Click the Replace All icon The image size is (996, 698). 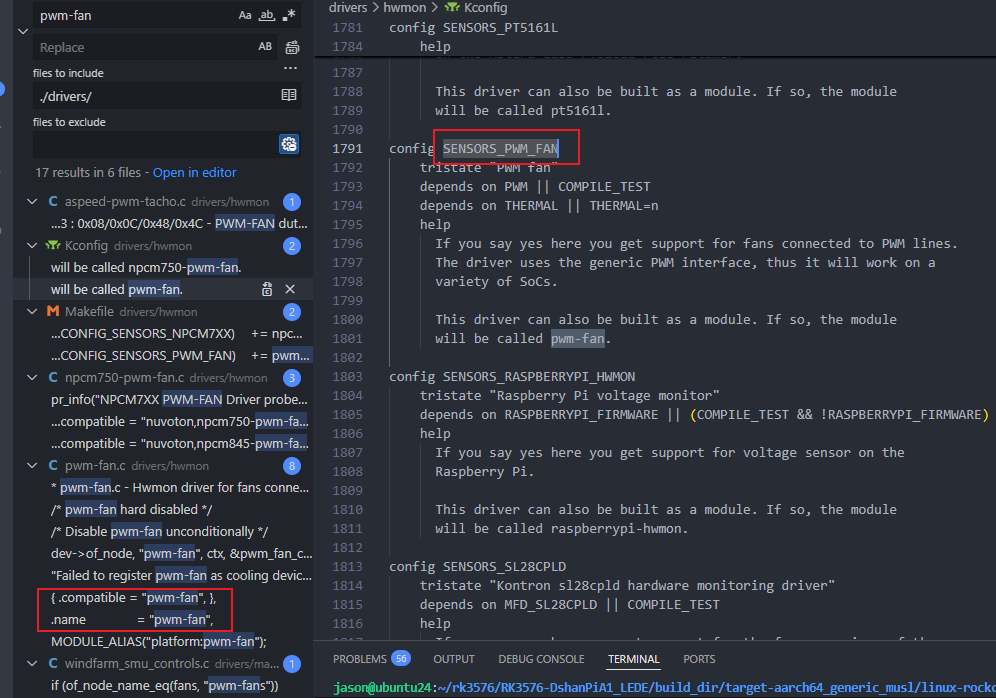[x=292, y=47]
